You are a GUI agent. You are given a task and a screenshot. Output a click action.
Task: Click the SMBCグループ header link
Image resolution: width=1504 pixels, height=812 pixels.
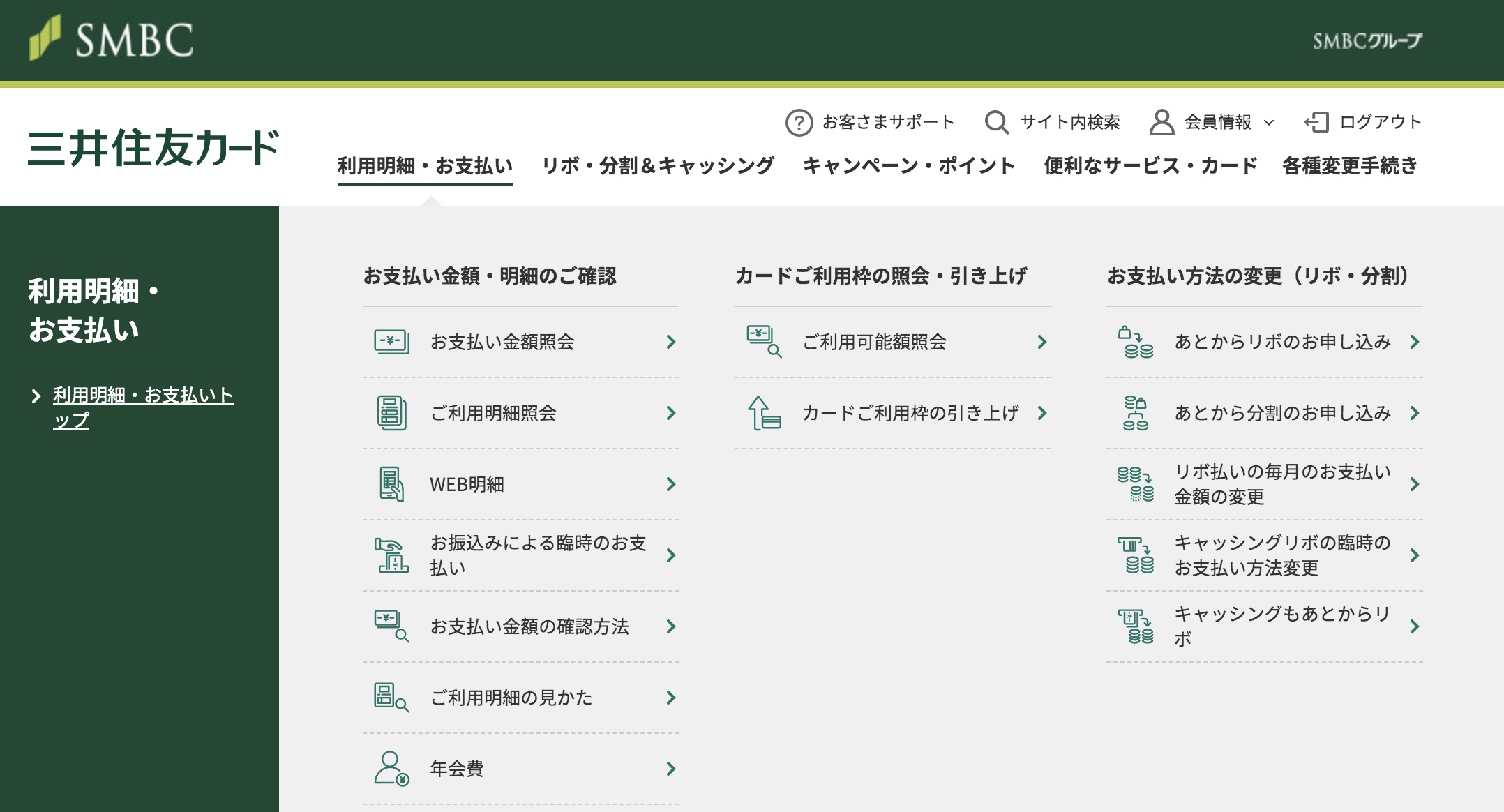click(1367, 41)
